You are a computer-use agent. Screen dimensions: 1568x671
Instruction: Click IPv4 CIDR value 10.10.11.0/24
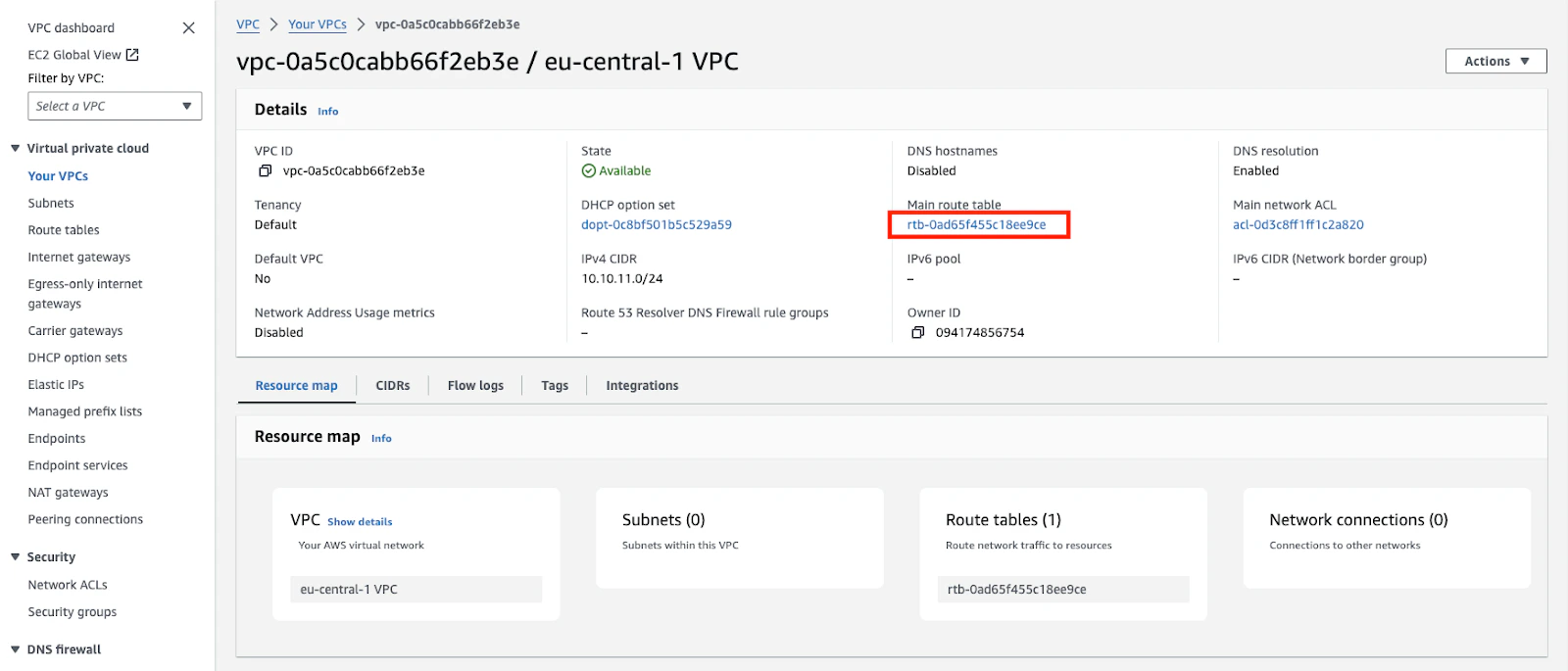pyautogui.click(x=622, y=279)
